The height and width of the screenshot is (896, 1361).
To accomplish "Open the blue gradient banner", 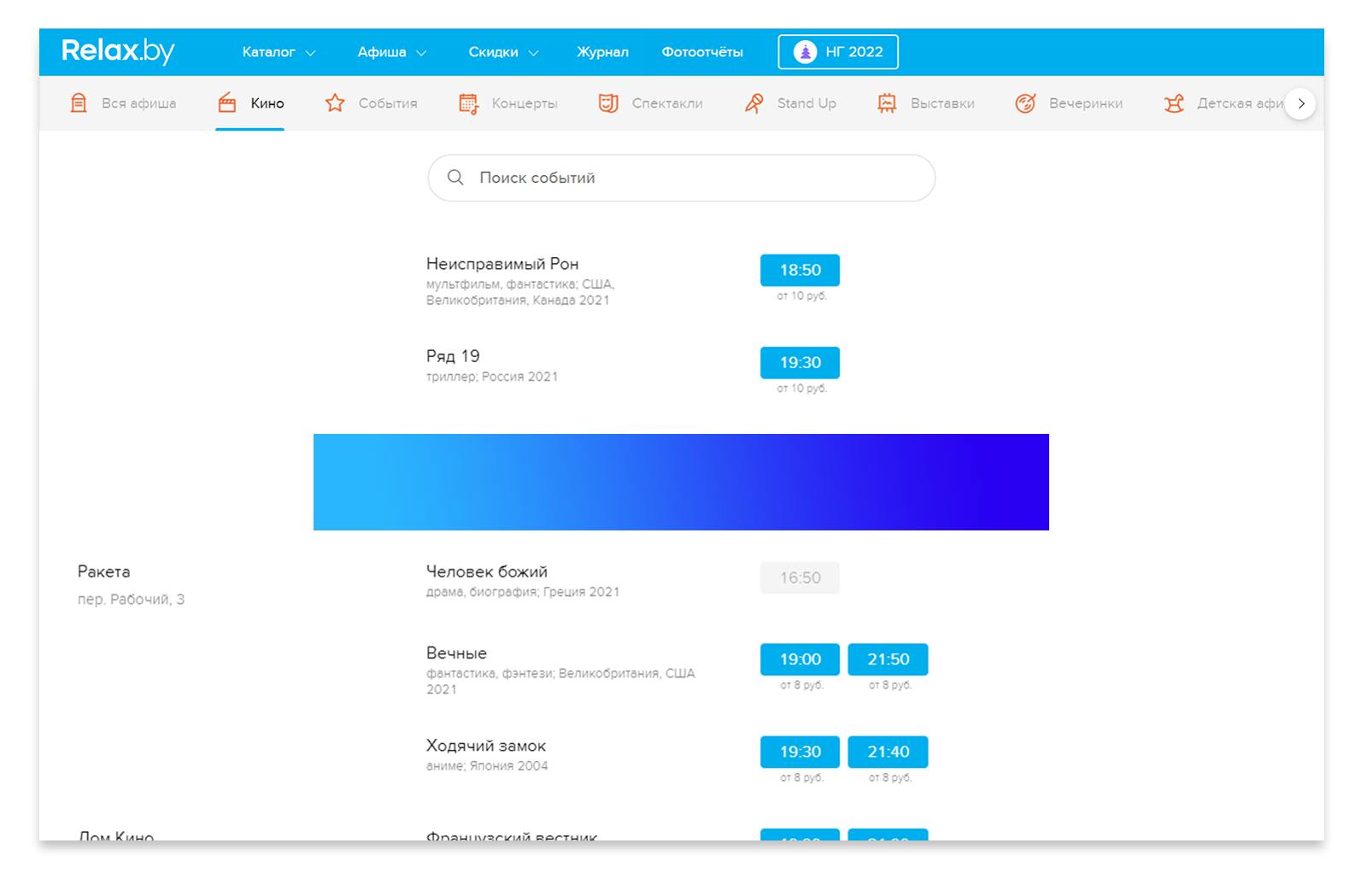I will click(x=681, y=483).
